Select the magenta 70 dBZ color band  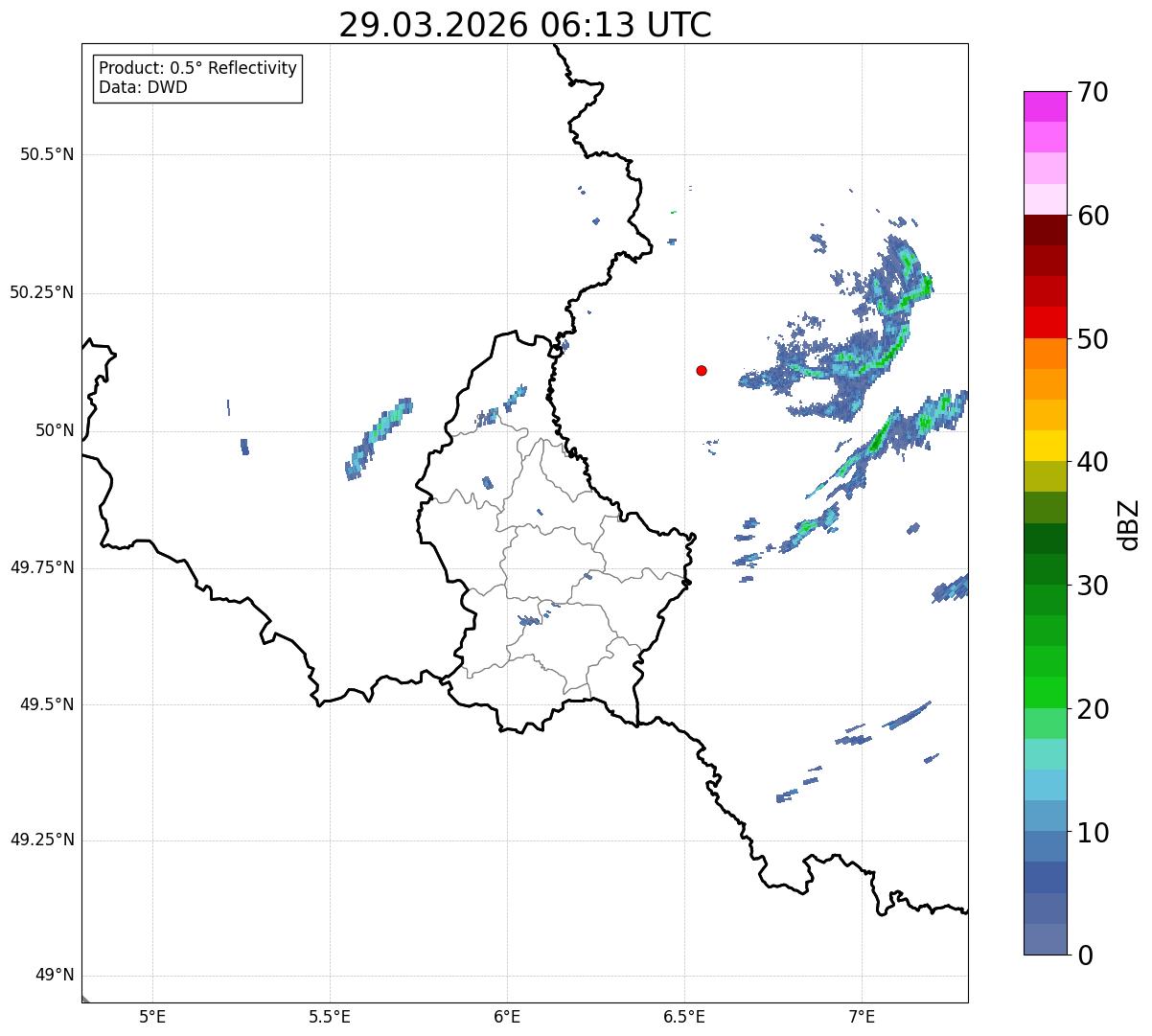click(x=1039, y=106)
